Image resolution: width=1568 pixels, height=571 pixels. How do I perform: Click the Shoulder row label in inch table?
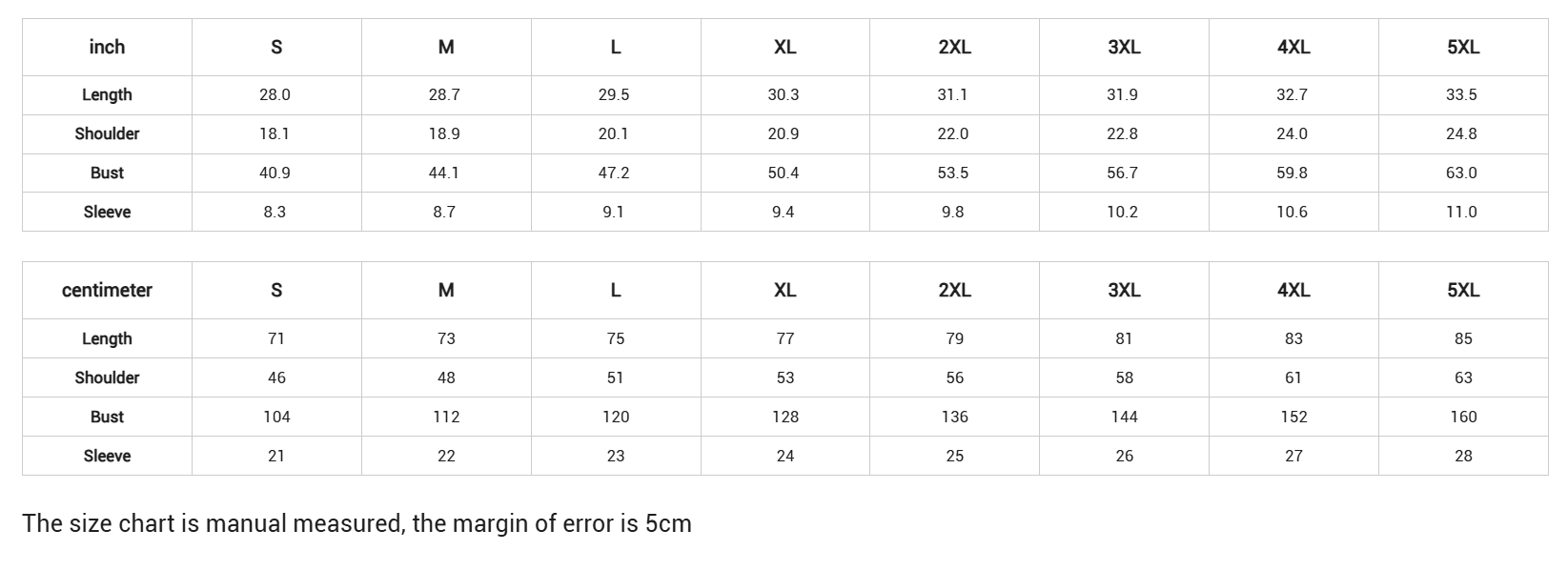(x=107, y=134)
